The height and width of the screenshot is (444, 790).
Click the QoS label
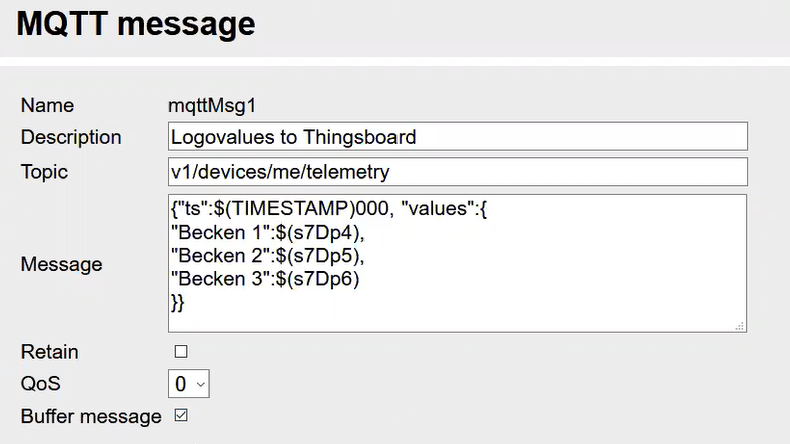click(40, 384)
